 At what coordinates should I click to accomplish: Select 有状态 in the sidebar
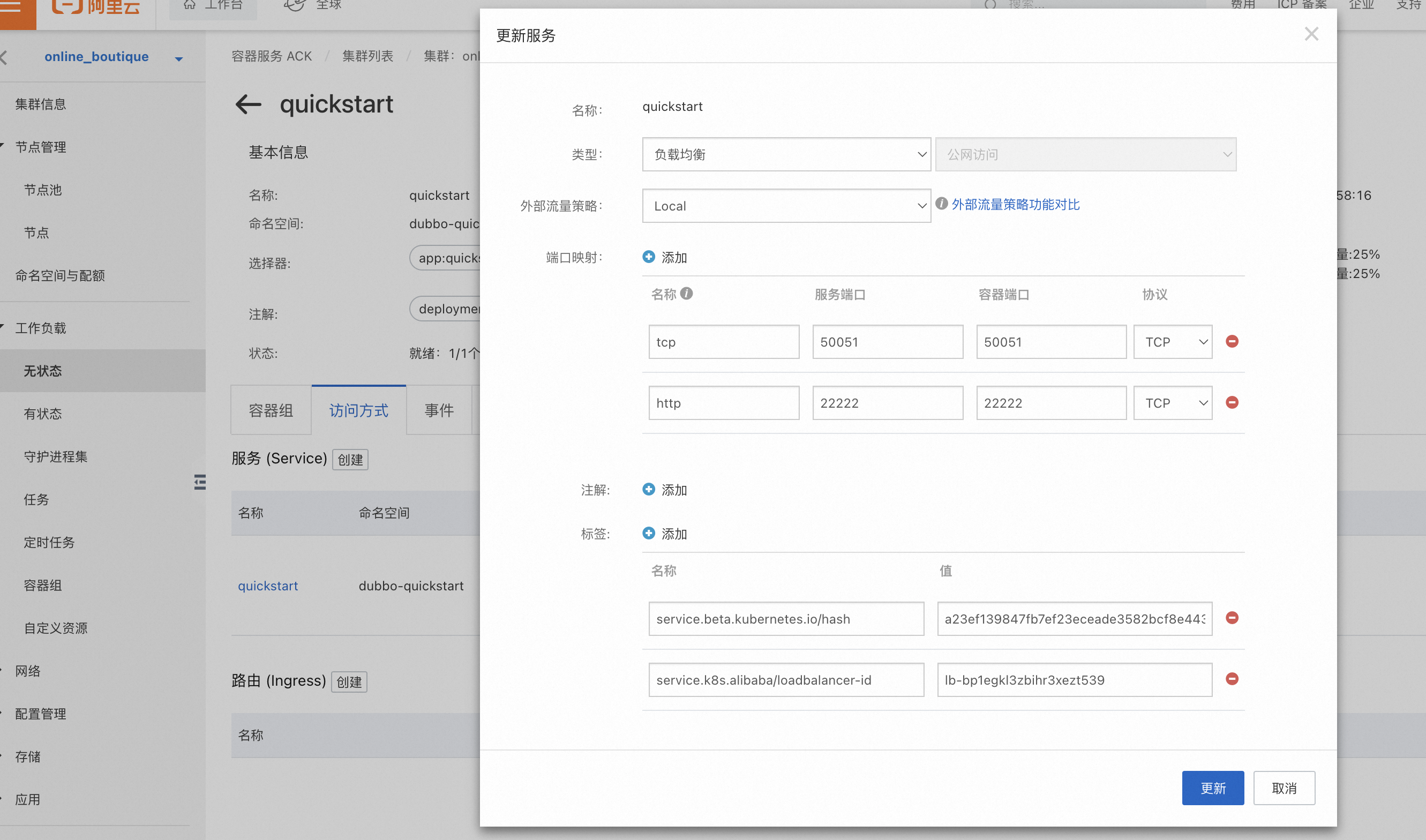coord(43,414)
